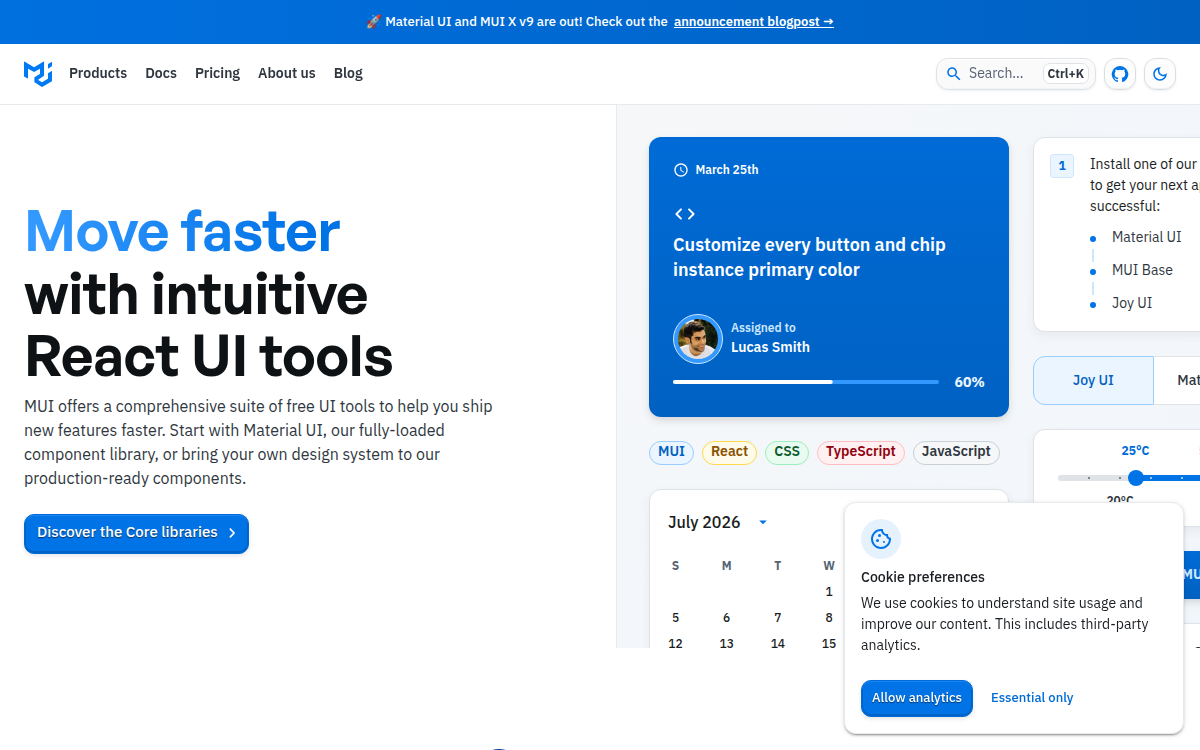
Task: Select July 13 in calendar
Action: point(727,643)
